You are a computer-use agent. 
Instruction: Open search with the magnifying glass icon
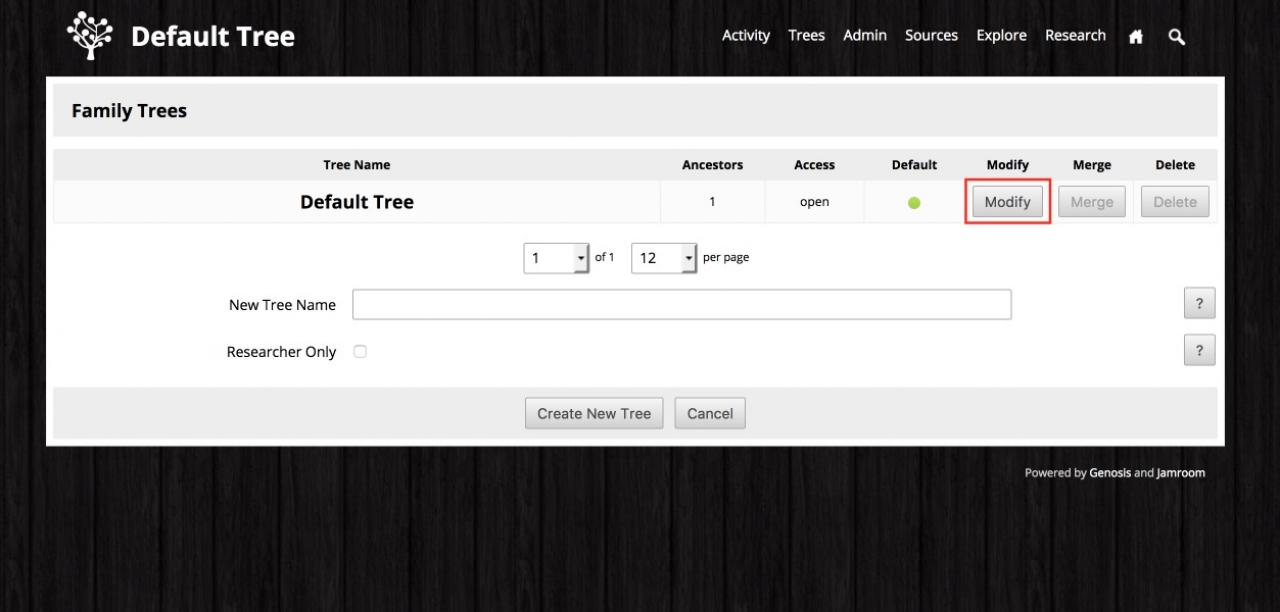tap(1177, 37)
